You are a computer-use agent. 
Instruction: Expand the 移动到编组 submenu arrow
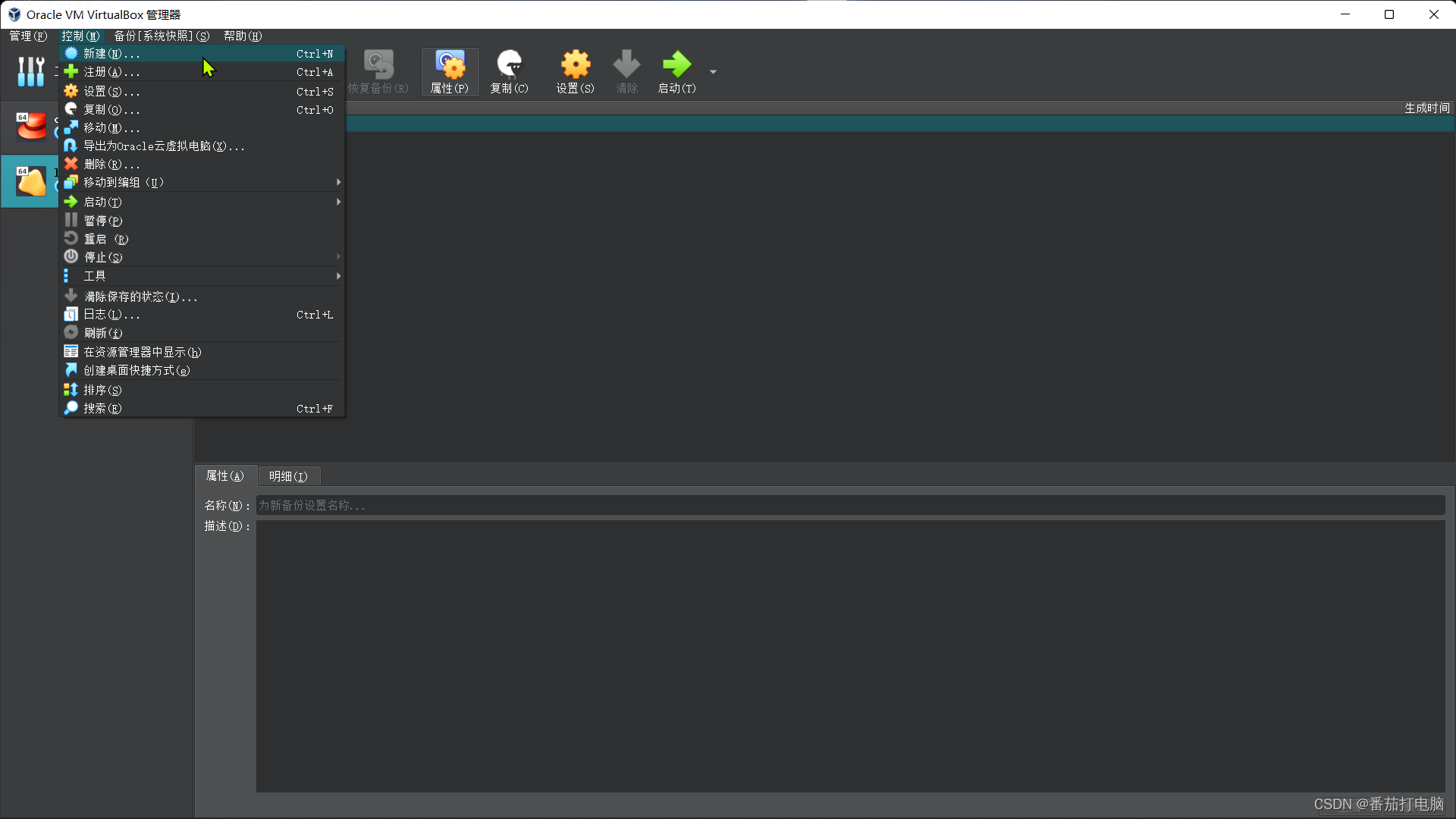pos(338,183)
